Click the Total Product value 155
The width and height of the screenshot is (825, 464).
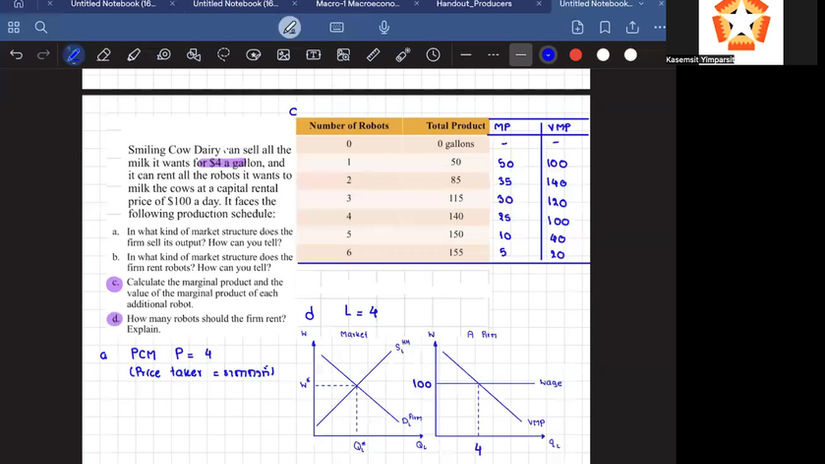pos(456,253)
